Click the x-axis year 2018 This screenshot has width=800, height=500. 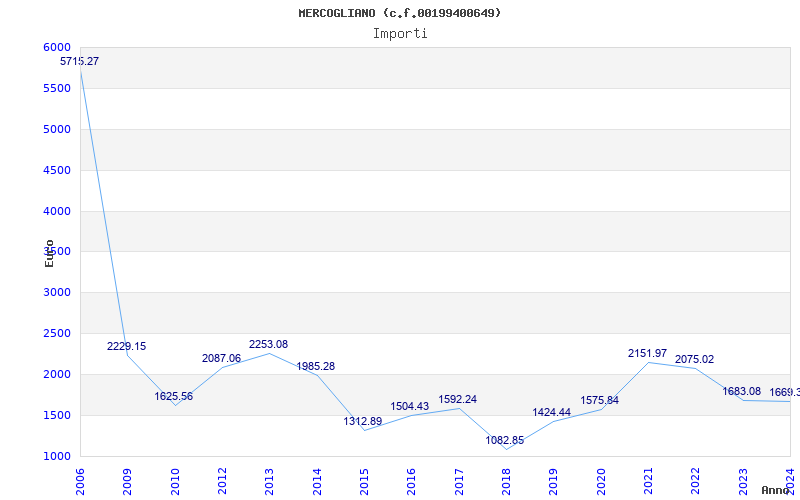tap(506, 482)
